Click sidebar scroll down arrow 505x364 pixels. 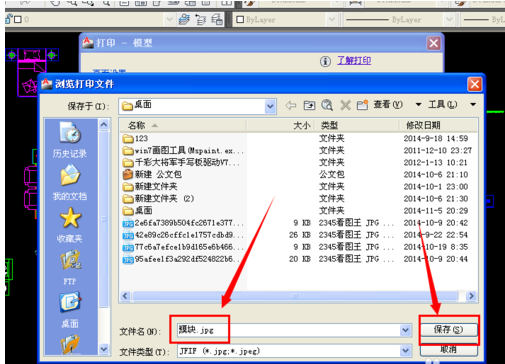point(104,349)
